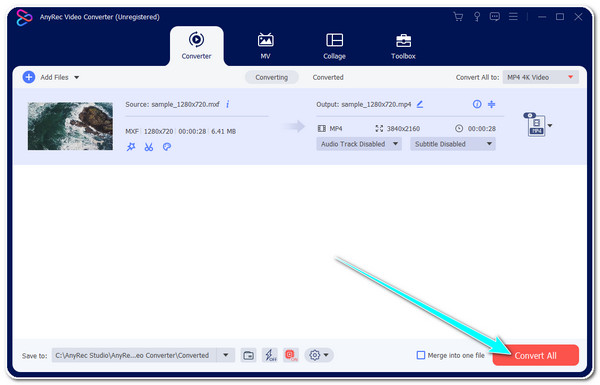Switch to the MV tab
Viewport: 600px width, 385px height.
coord(265,46)
